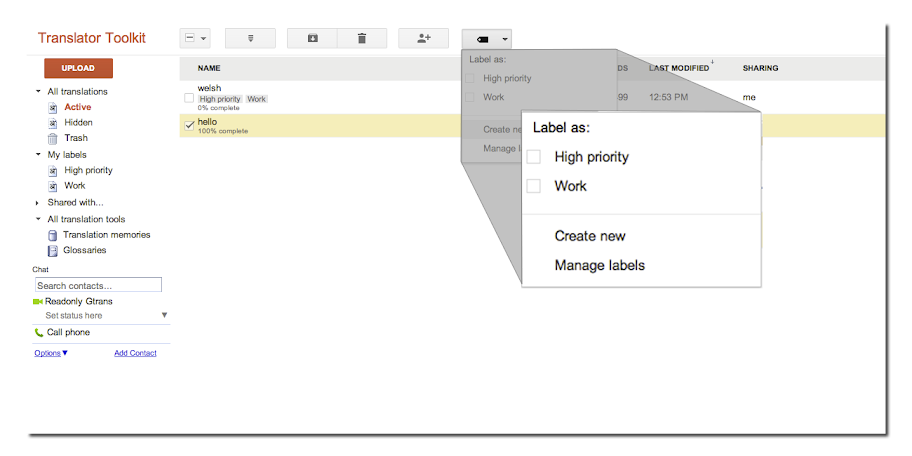
Task: Choose Manage labels in label menu
Action: pos(599,265)
